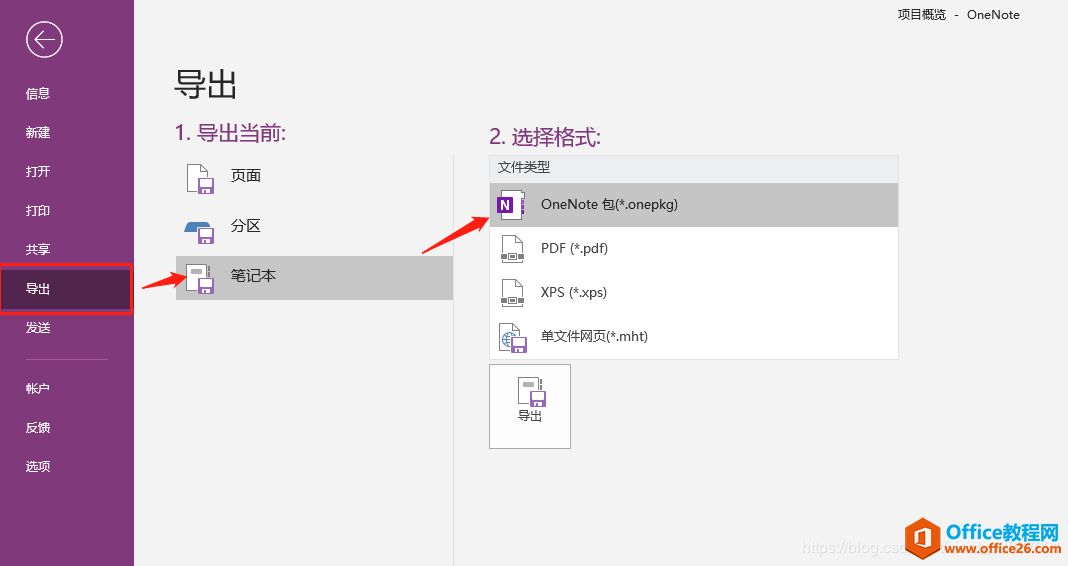The image size is (1068, 566).
Task: Open the 帐户 menu item
Action: 38,388
